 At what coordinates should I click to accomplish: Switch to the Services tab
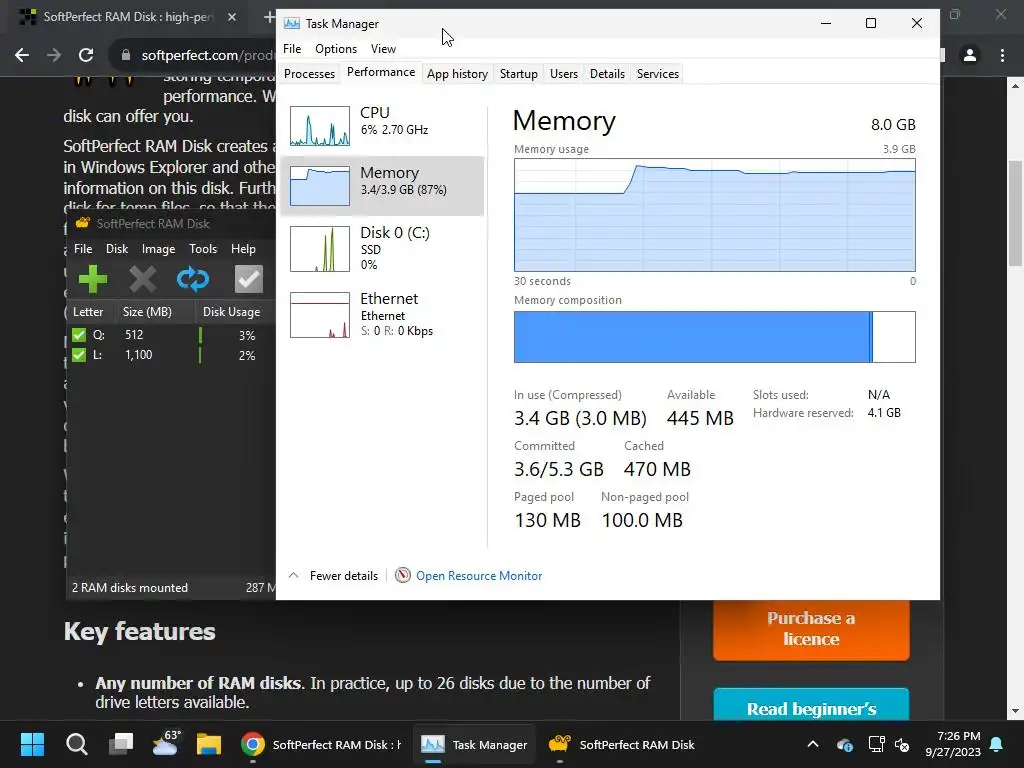point(658,74)
